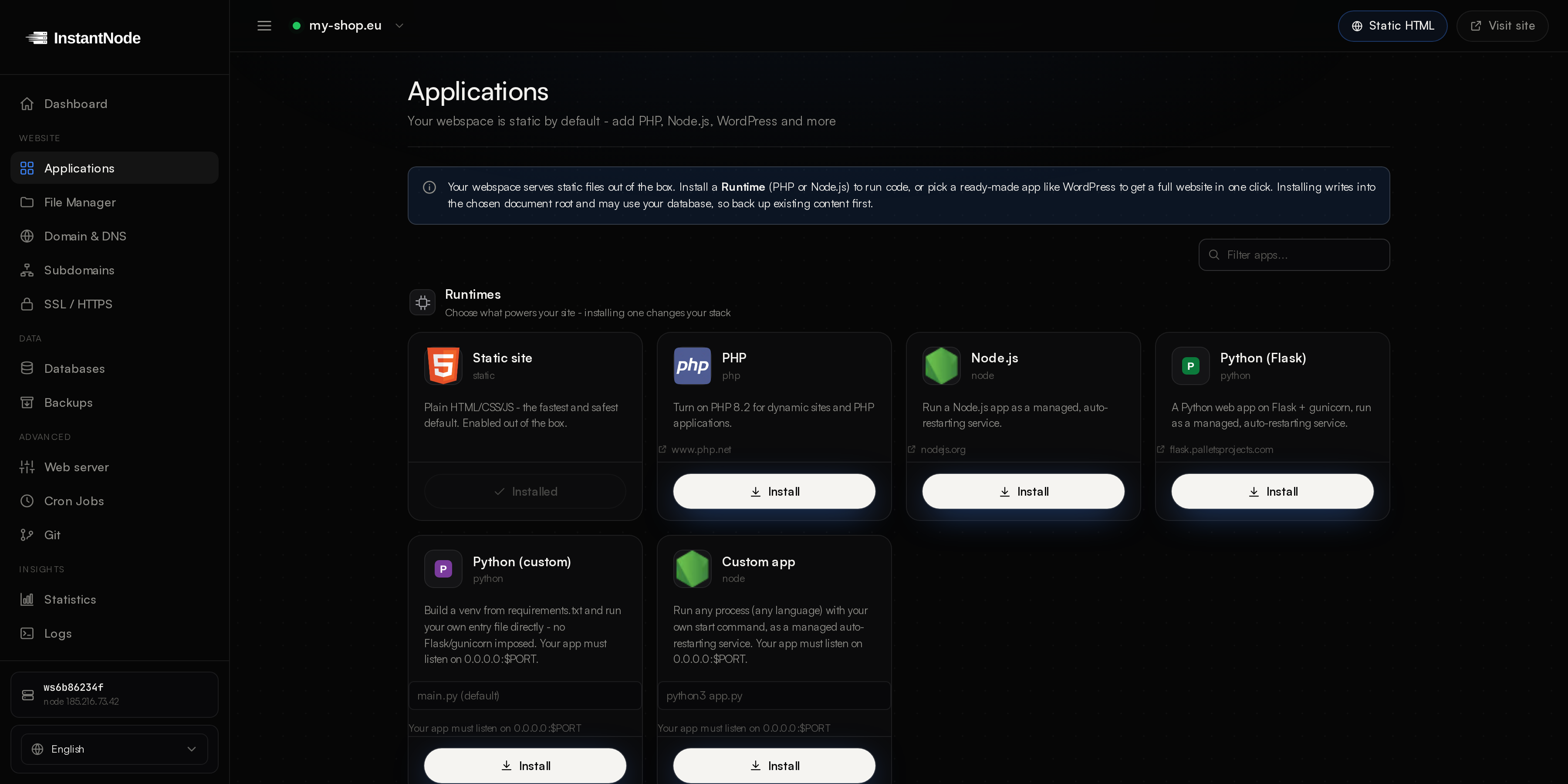Screen dimensions: 1568x784
Task: Install the Node.js runtime
Action: tap(1023, 491)
